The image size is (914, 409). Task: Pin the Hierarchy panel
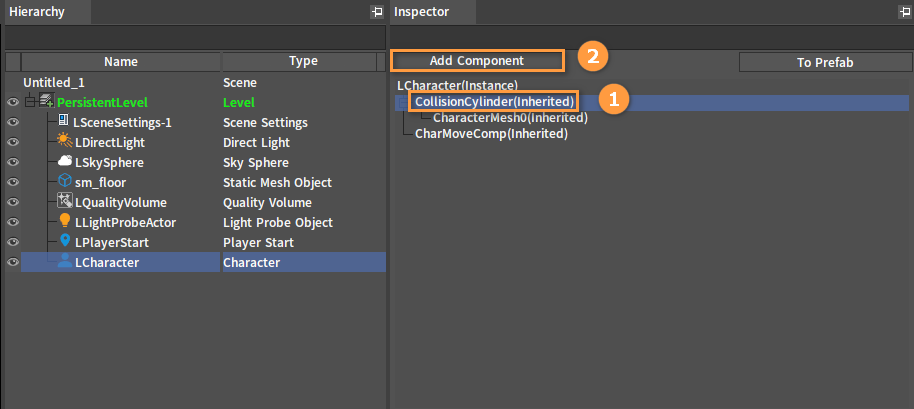pos(376,12)
